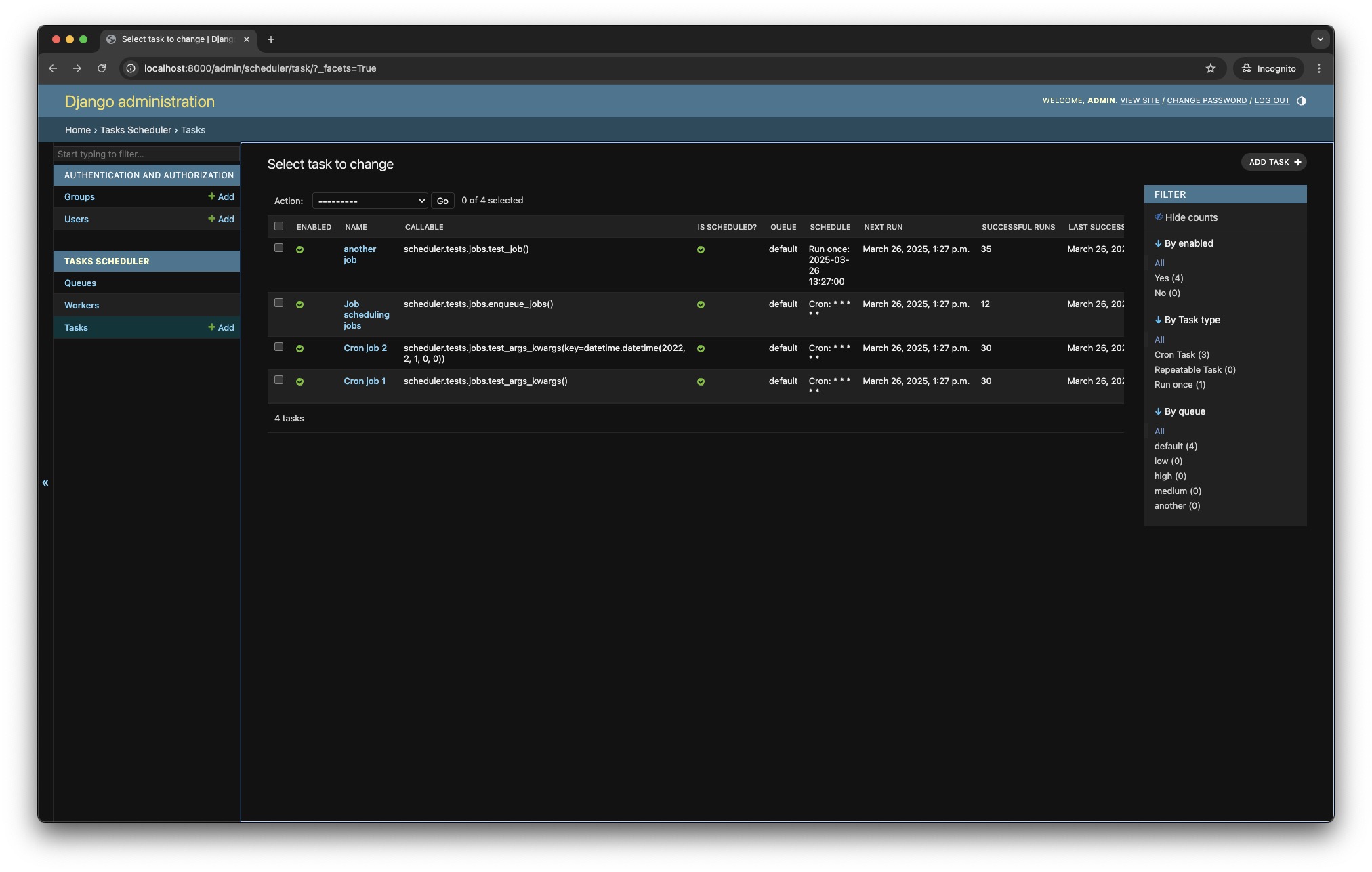Collapse the sidebar with the double chevron
1372x872 pixels.
(x=45, y=482)
